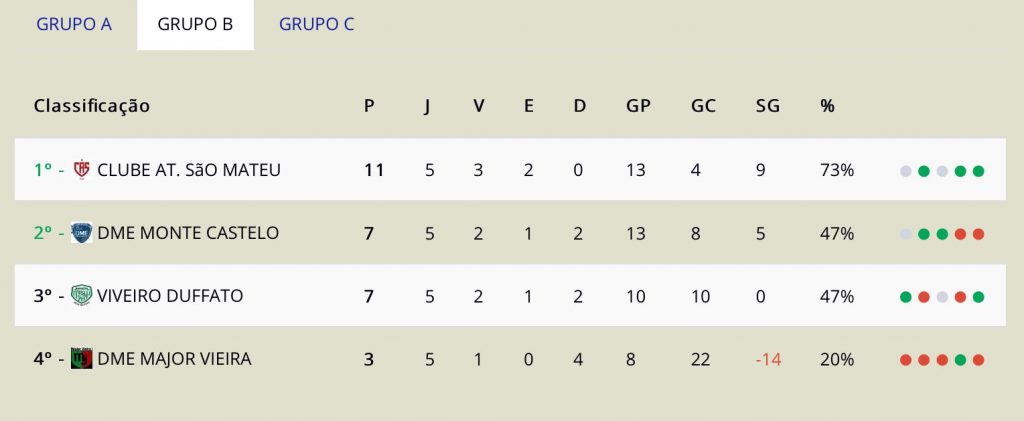Click the -14 goal difference value
This screenshot has height=421, width=1024.
pyautogui.click(x=768, y=360)
